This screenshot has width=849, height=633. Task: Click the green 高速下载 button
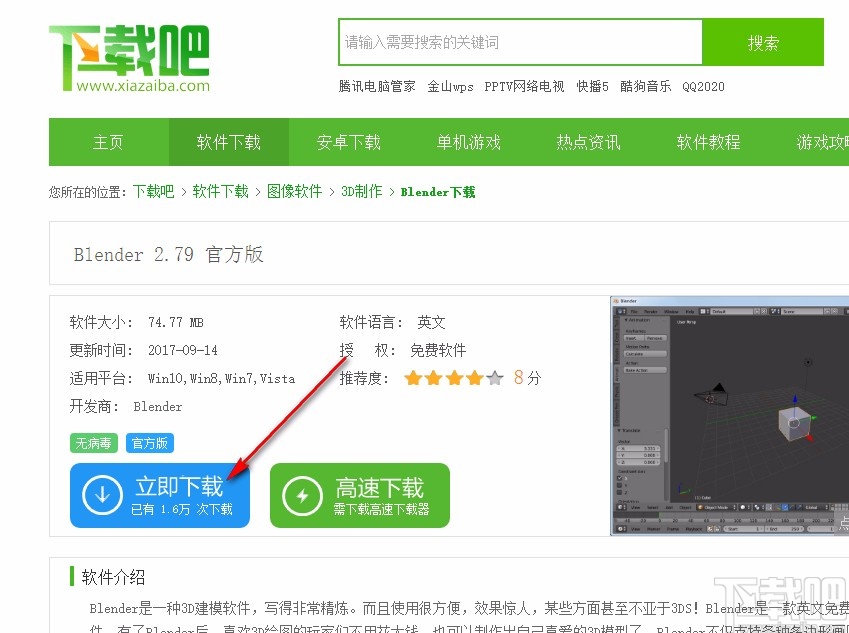(x=360, y=495)
